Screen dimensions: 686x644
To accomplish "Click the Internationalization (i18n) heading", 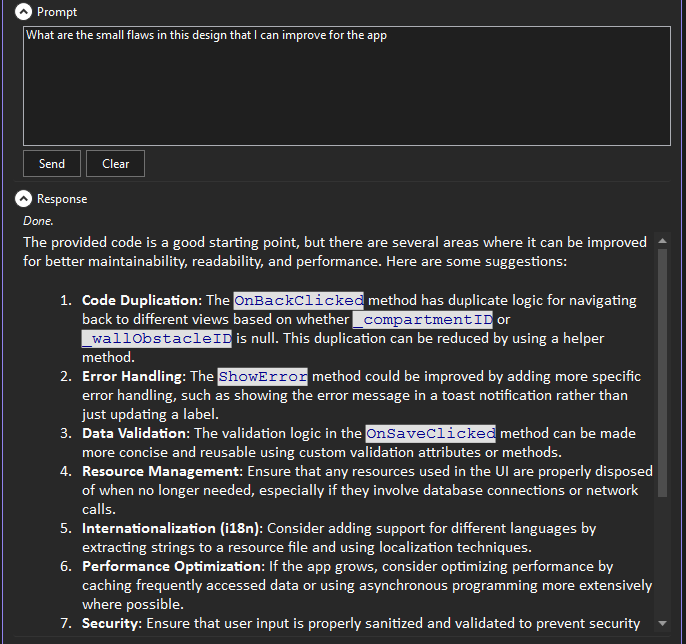I will (x=172, y=528).
